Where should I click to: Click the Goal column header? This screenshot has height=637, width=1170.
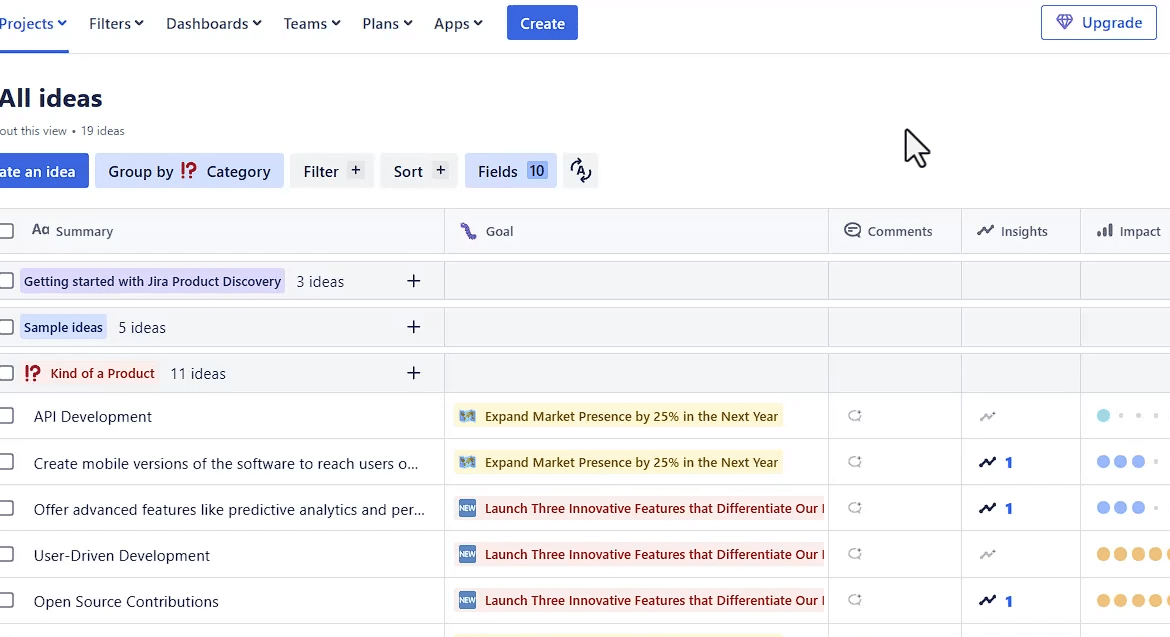(499, 231)
